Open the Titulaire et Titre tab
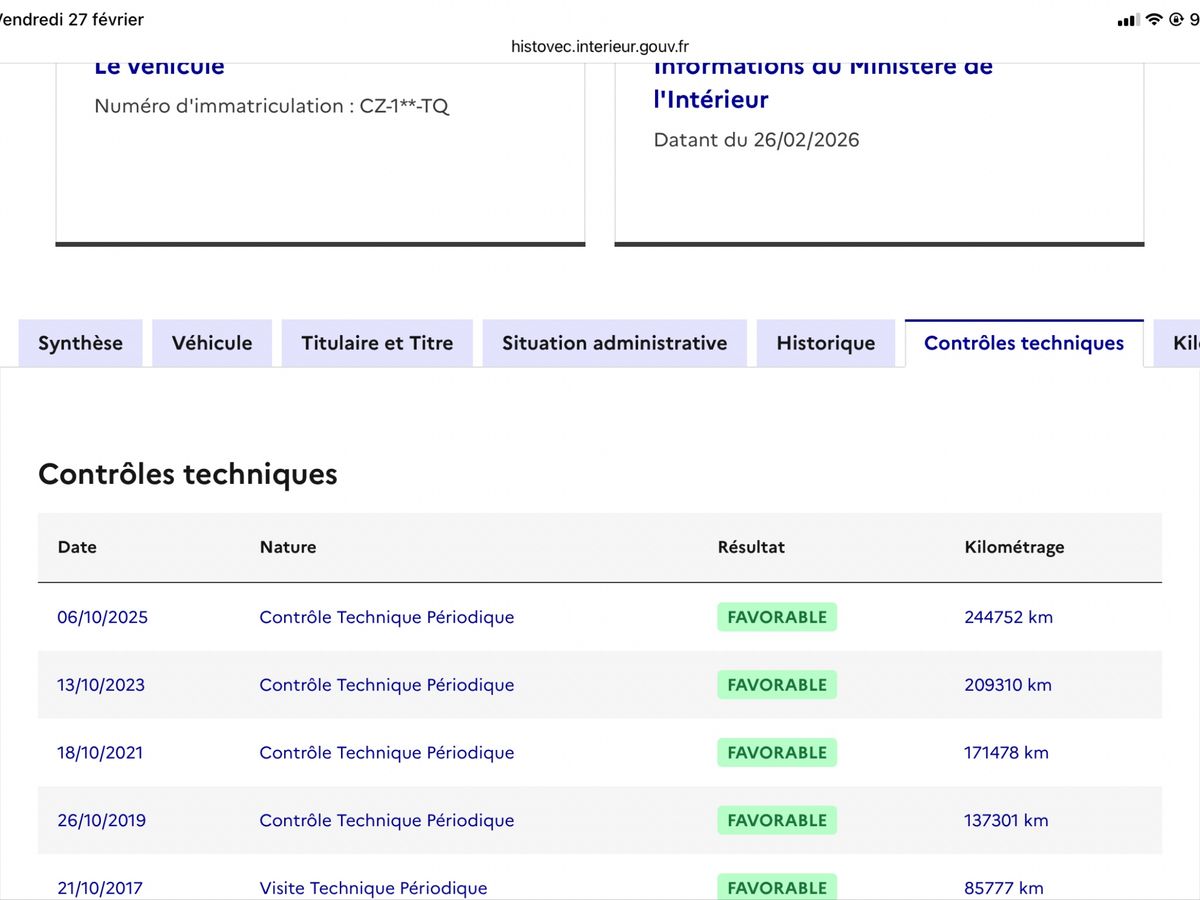The height and width of the screenshot is (900, 1200). point(377,343)
